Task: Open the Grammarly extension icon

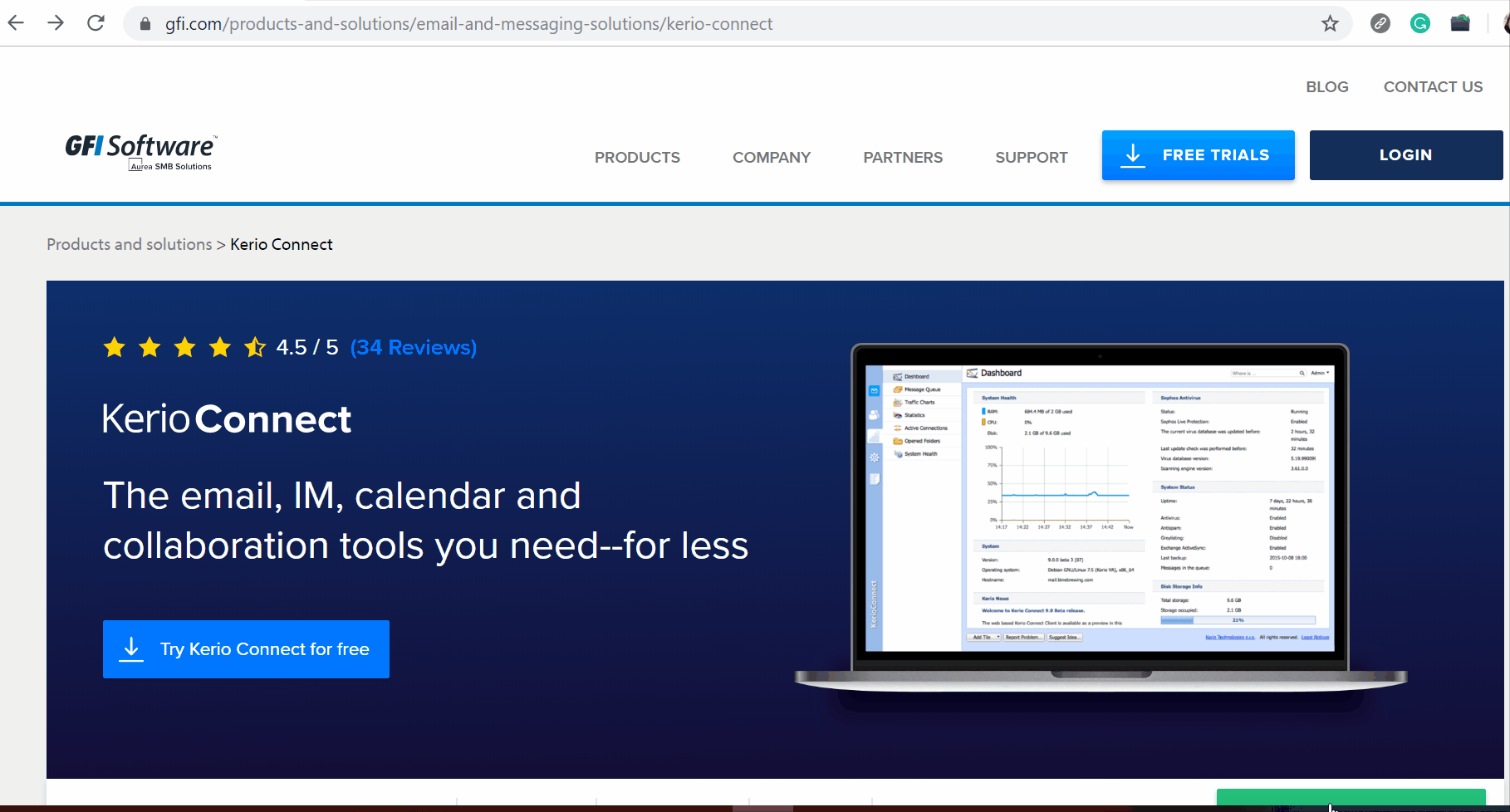Action: 1420,23
